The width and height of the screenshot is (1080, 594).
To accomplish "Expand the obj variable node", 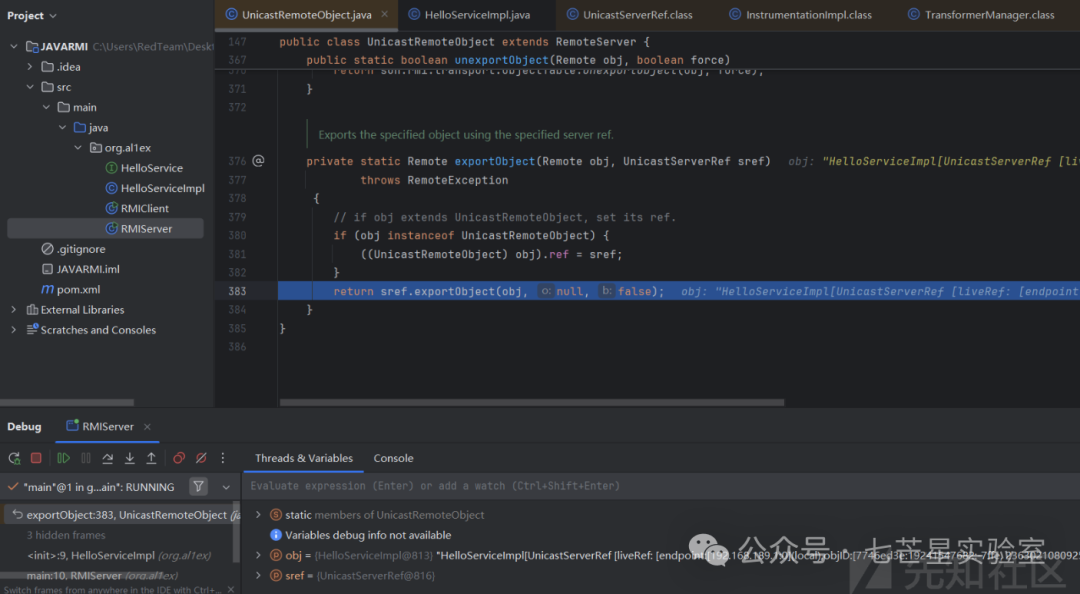I will pos(258,555).
